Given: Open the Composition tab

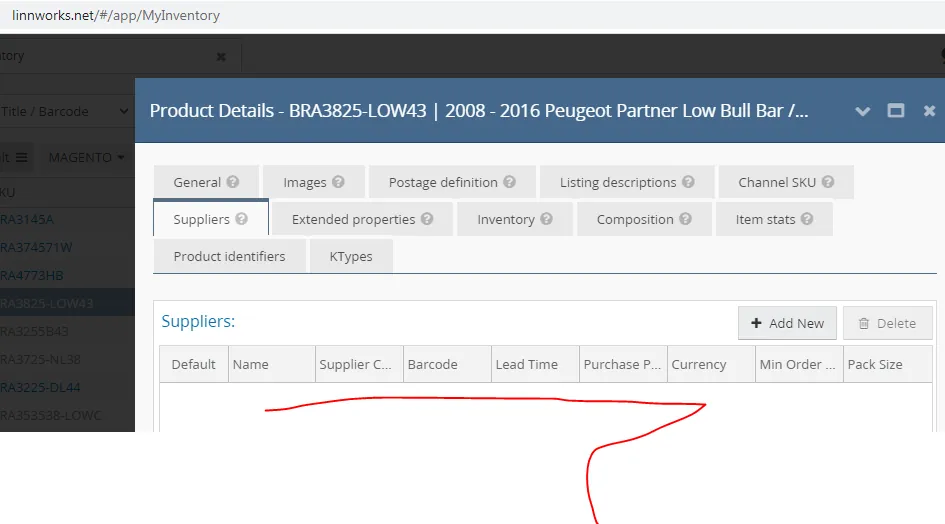Looking at the screenshot, I should pyautogui.click(x=644, y=219).
